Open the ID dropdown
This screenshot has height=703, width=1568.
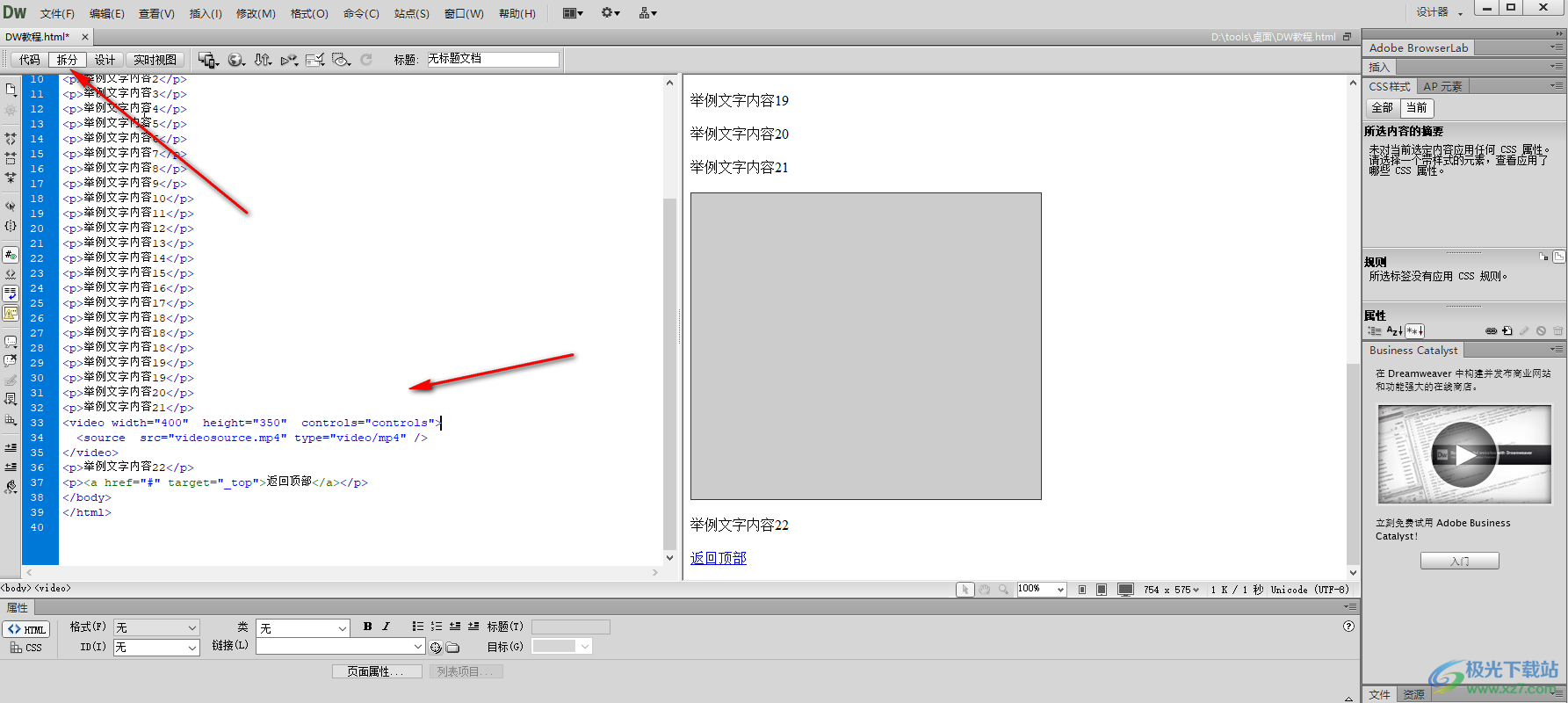pos(156,648)
